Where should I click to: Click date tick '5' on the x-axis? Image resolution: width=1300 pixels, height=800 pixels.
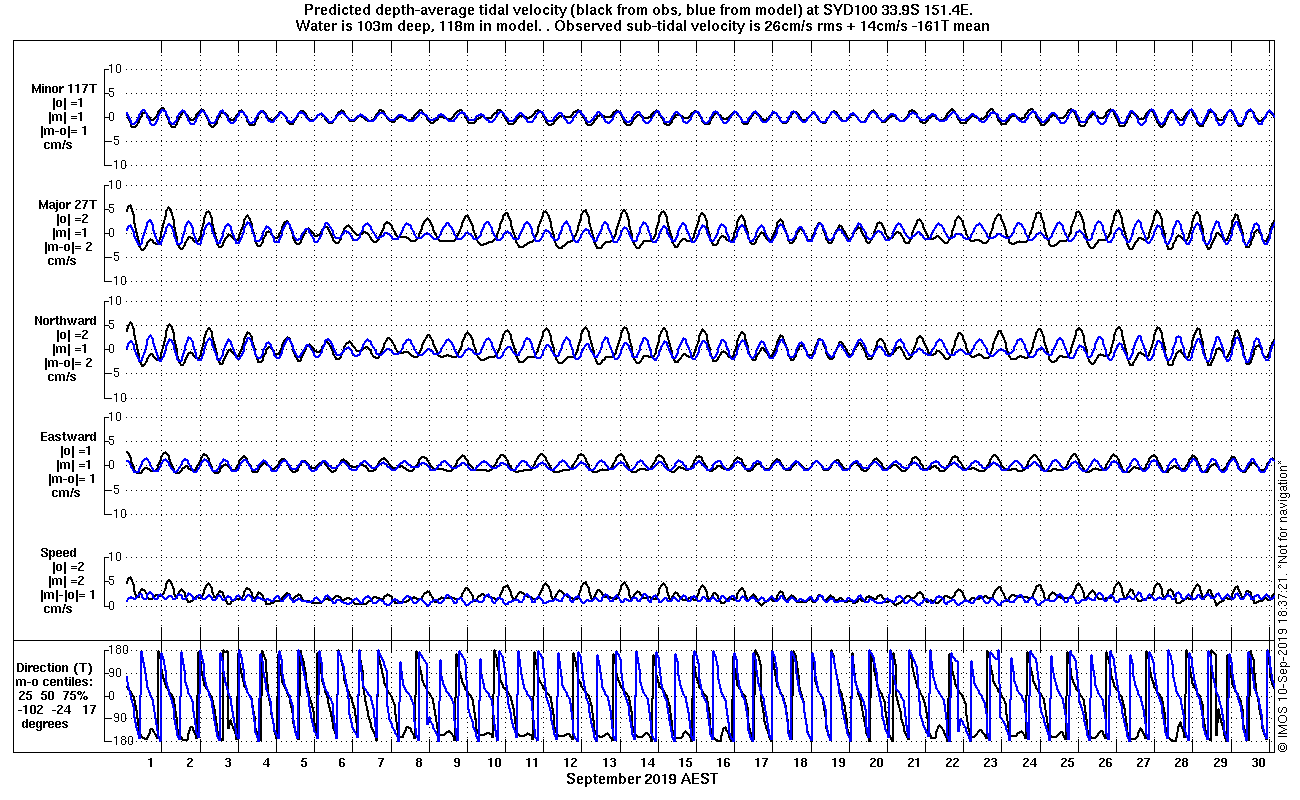tap(304, 762)
